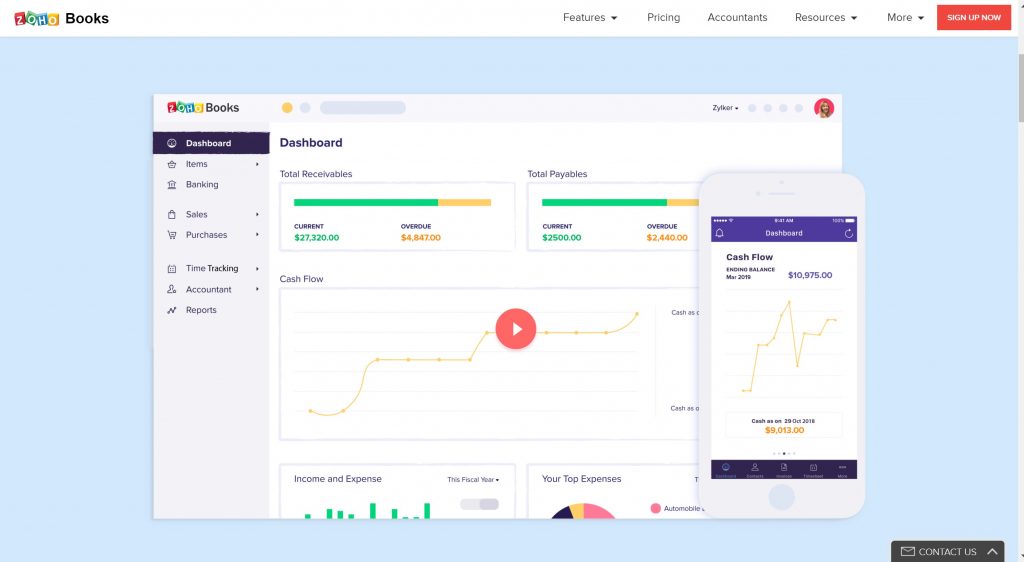The height and width of the screenshot is (562, 1024).
Task: Click the Banking building icon
Action: tap(172, 185)
